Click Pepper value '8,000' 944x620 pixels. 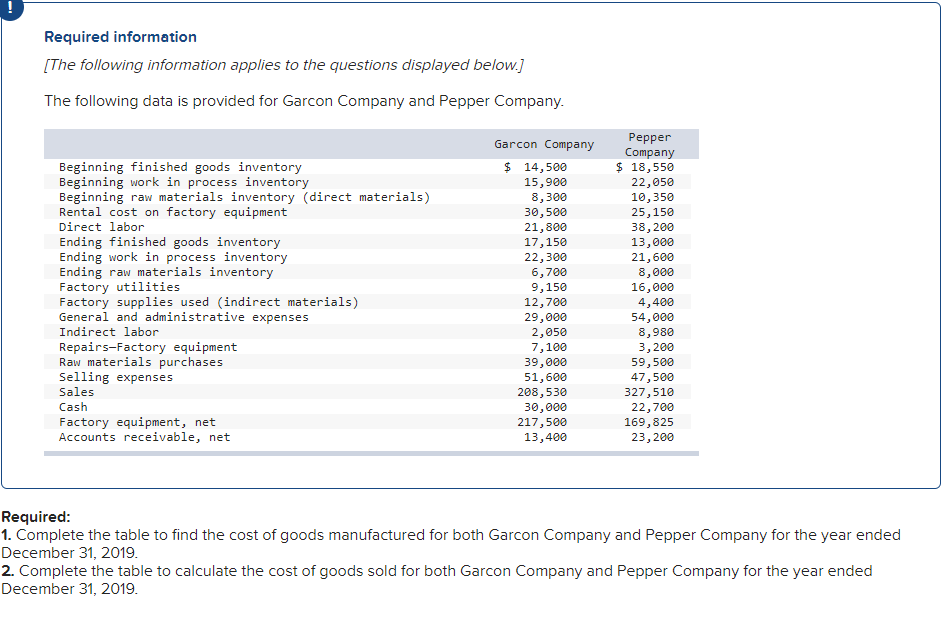tap(656, 272)
